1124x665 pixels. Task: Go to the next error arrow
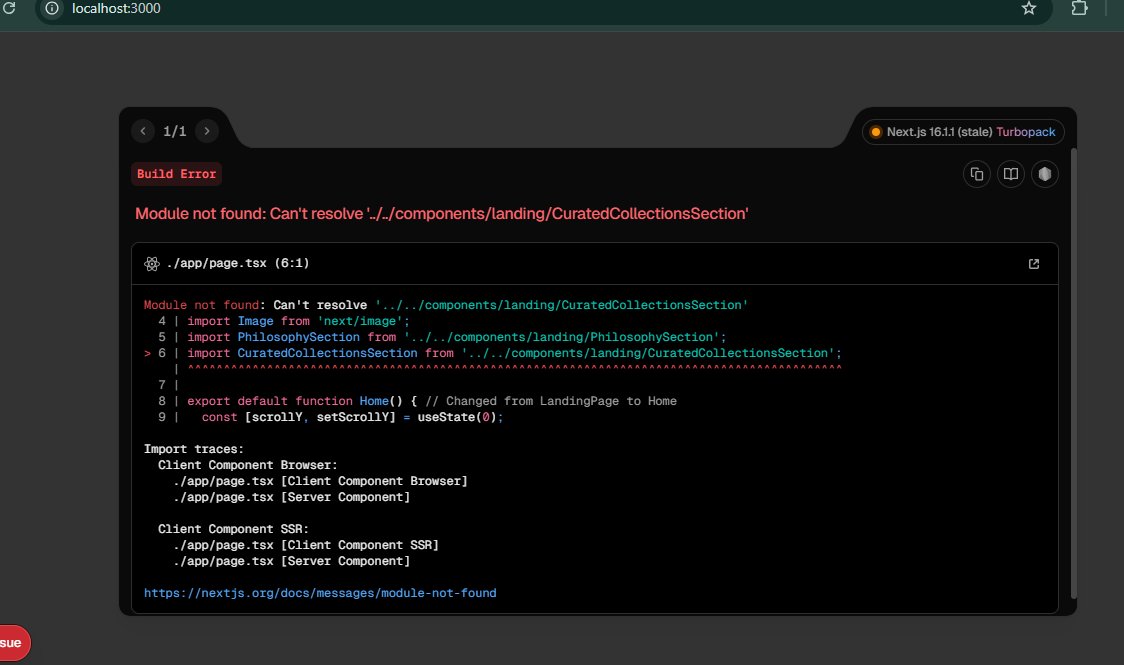[206, 131]
